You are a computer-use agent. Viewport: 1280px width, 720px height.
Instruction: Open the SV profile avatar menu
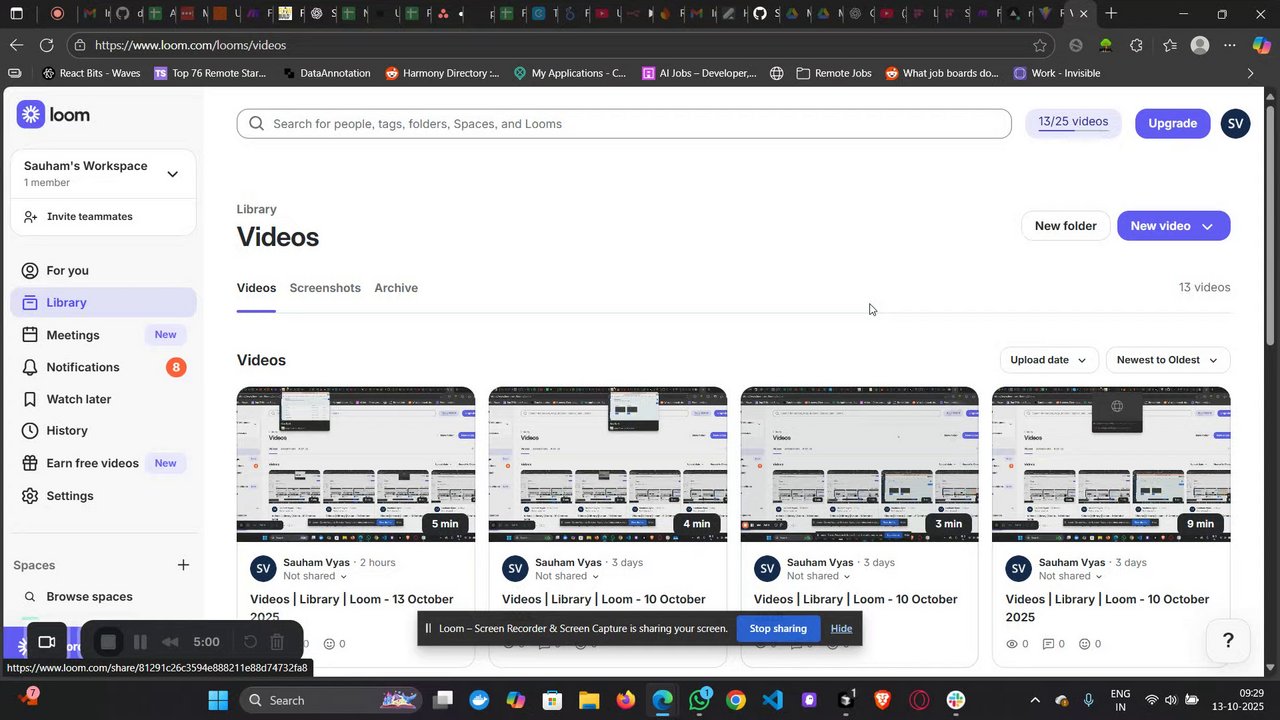[x=1235, y=123]
